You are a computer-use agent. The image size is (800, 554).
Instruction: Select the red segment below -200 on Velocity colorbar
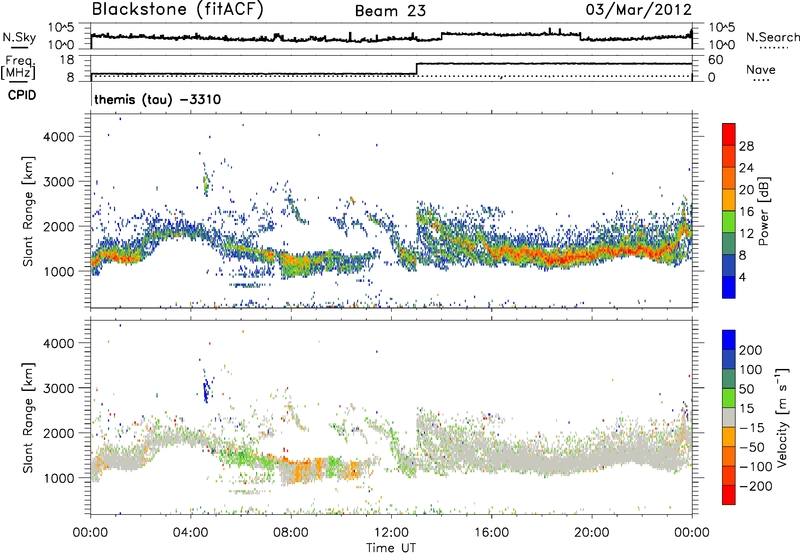(x=729, y=495)
